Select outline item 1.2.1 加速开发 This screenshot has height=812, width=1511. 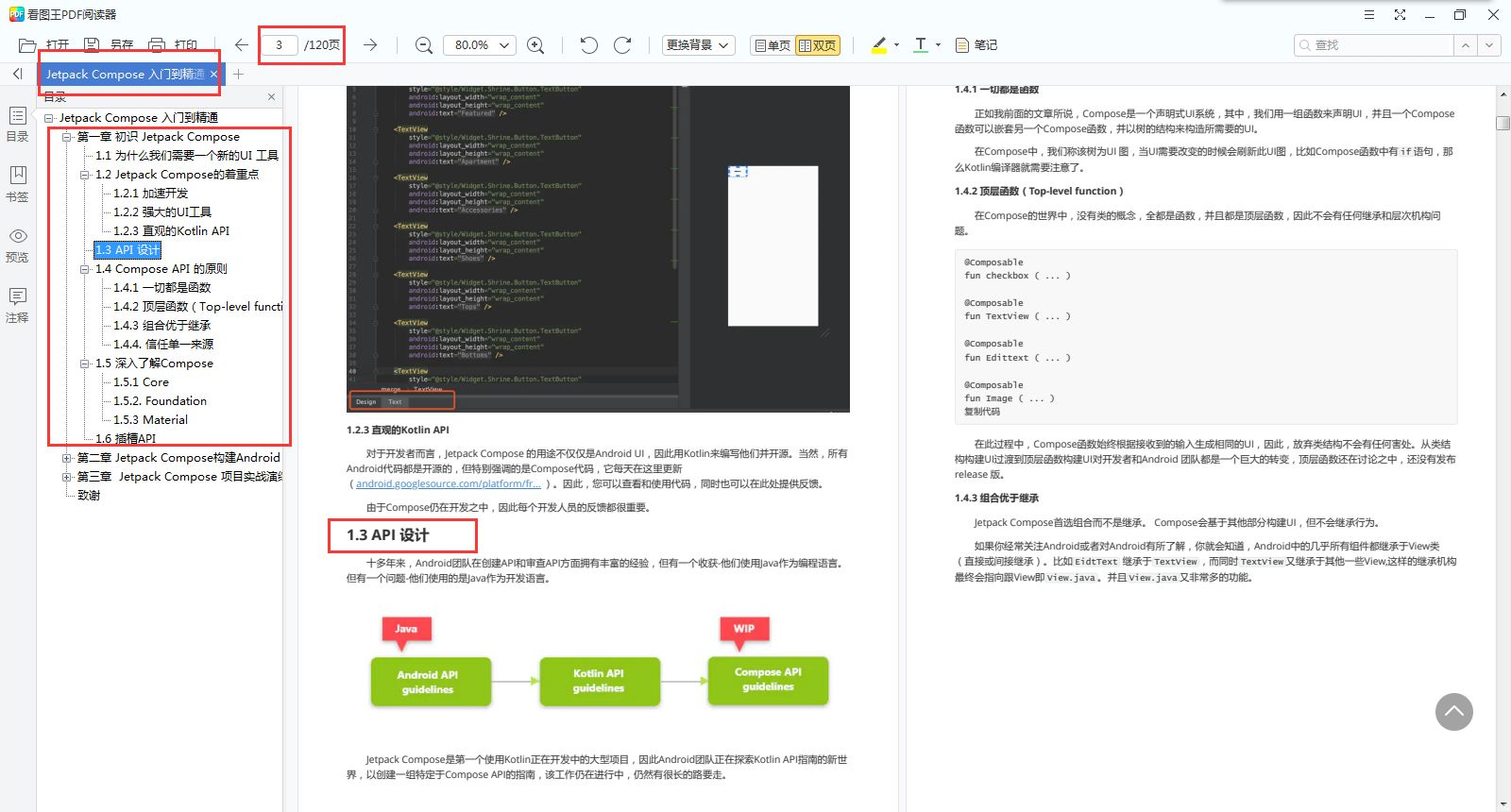pyautogui.click(x=150, y=194)
